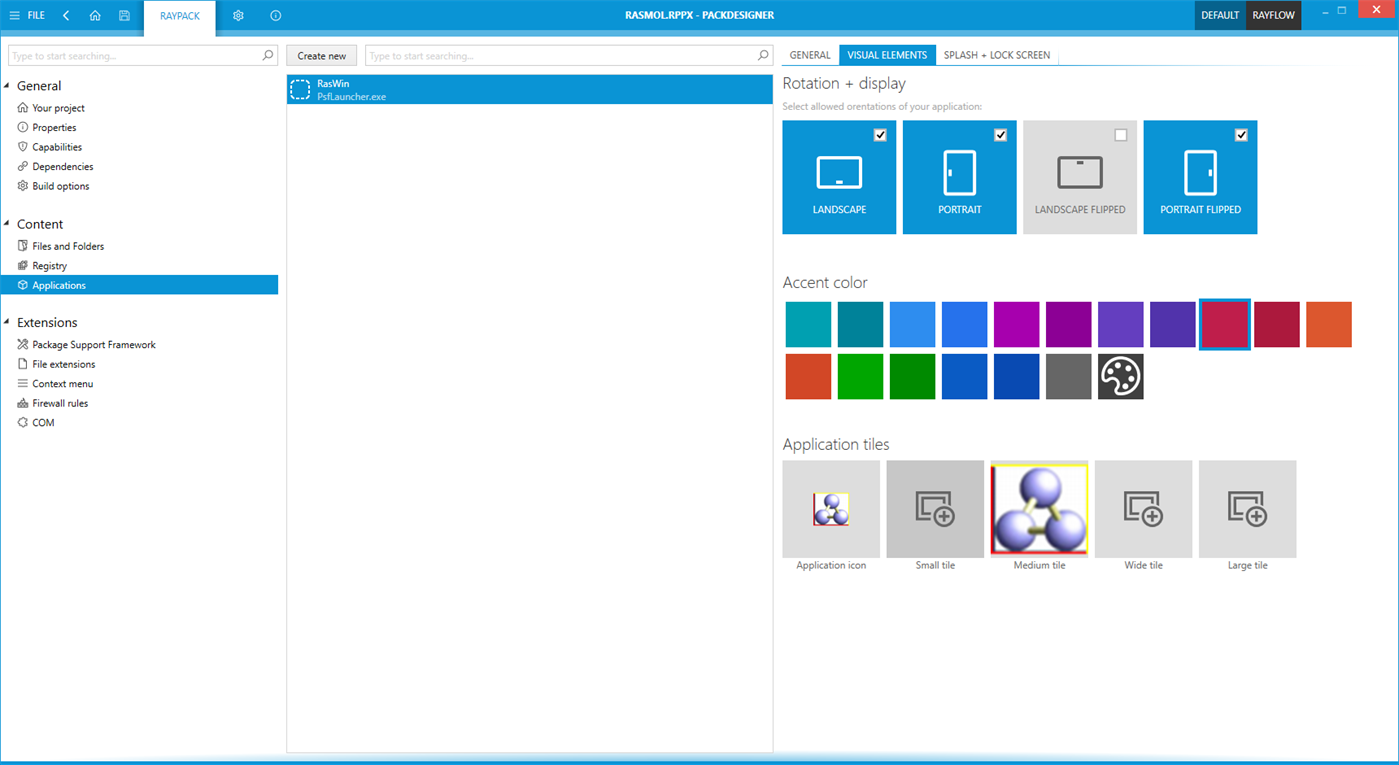Uncheck the Landscape orientation checkbox
Screen dimensions: 1399x765
pos(881,134)
